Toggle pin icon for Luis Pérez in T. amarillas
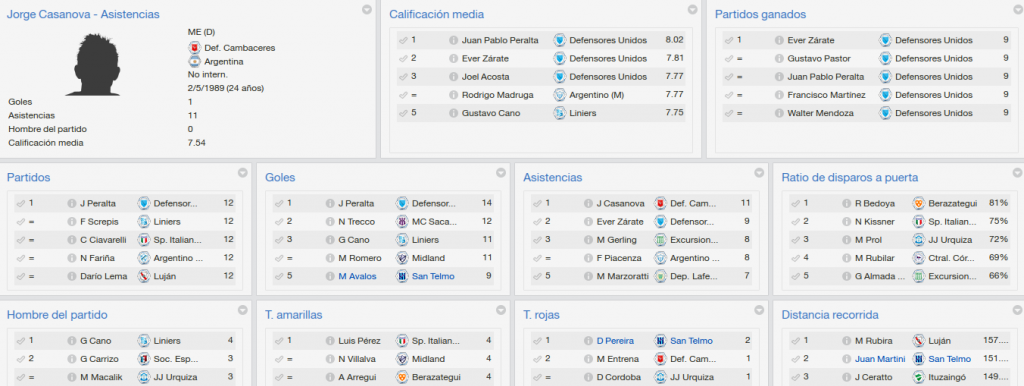The width and height of the screenshot is (1024, 386). click(x=280, y=340)
